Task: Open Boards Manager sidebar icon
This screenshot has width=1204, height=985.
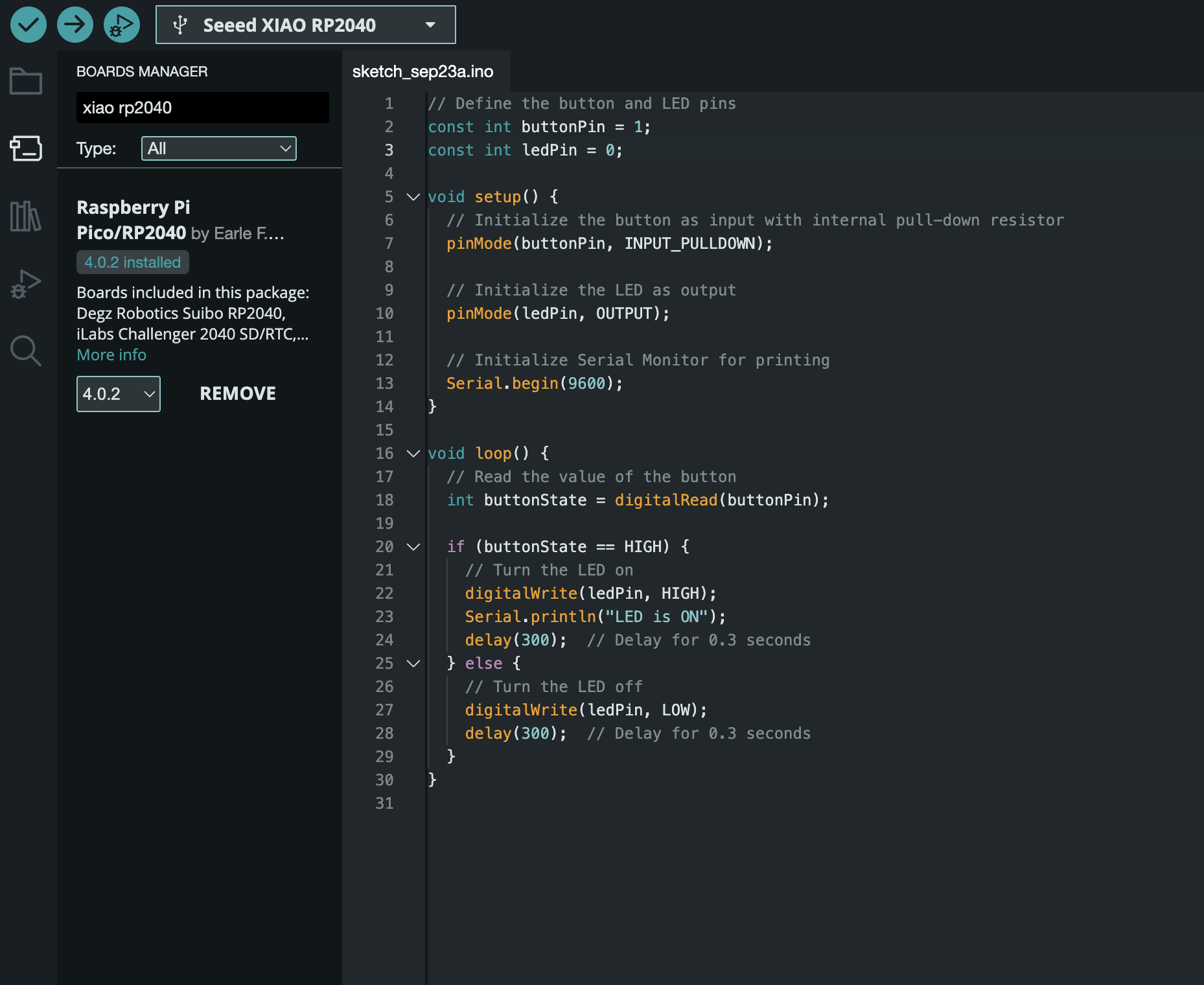Action: [x=26, y=148]
